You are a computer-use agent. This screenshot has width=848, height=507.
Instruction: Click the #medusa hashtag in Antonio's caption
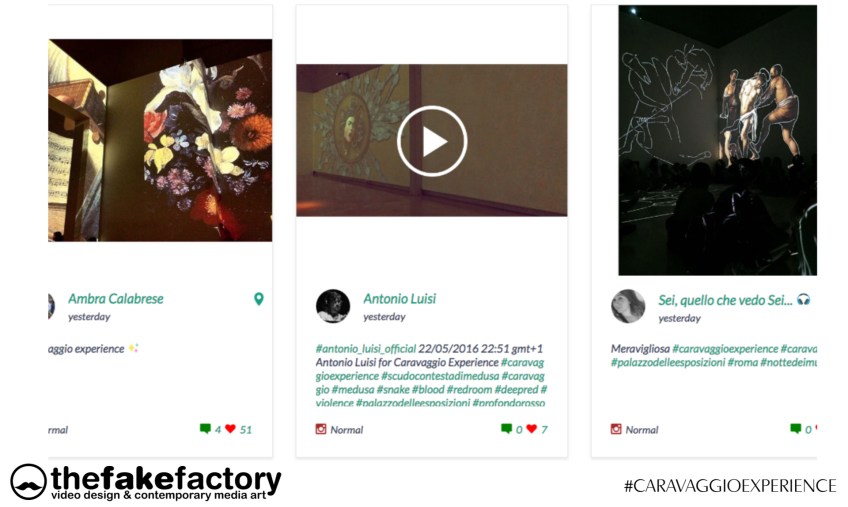(353, 390)
